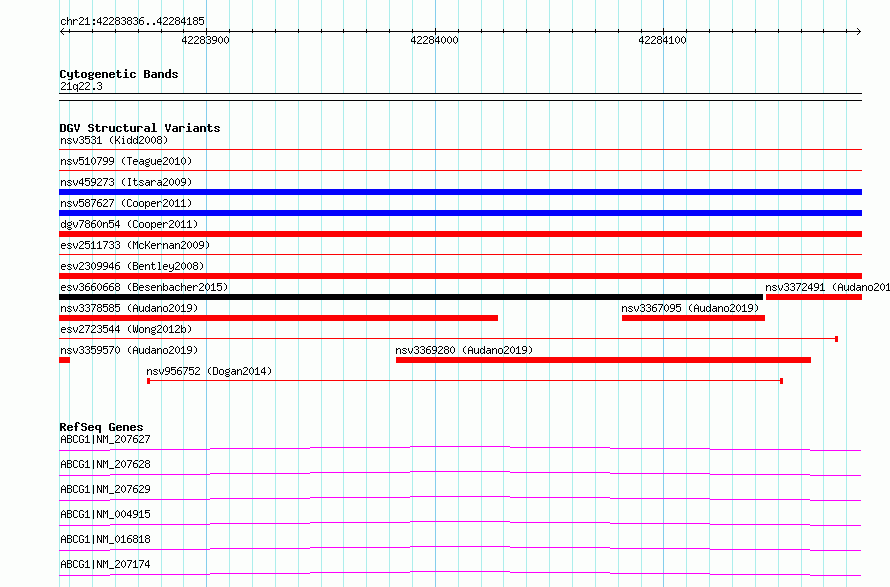Open the nsv3369280 (Audano2019) variant label
Image resolution: width=890 pixels, height=587 pixels.
[x=464, y=350]
